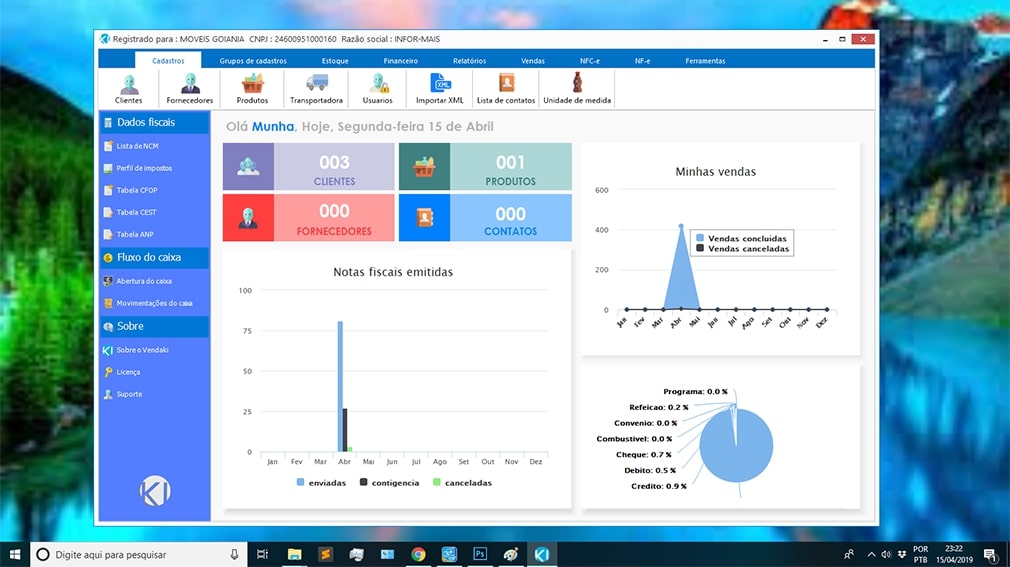Open Google Chrome from the taskbar
This screenshot has width=1010, height=567.
pyautogui.click(x=418, y=554)
